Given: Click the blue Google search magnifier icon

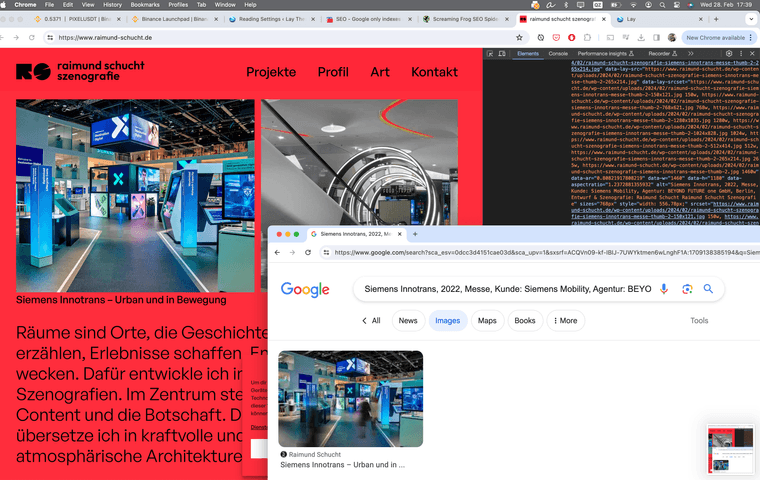Looking at the screenshot, I should 708,289.
